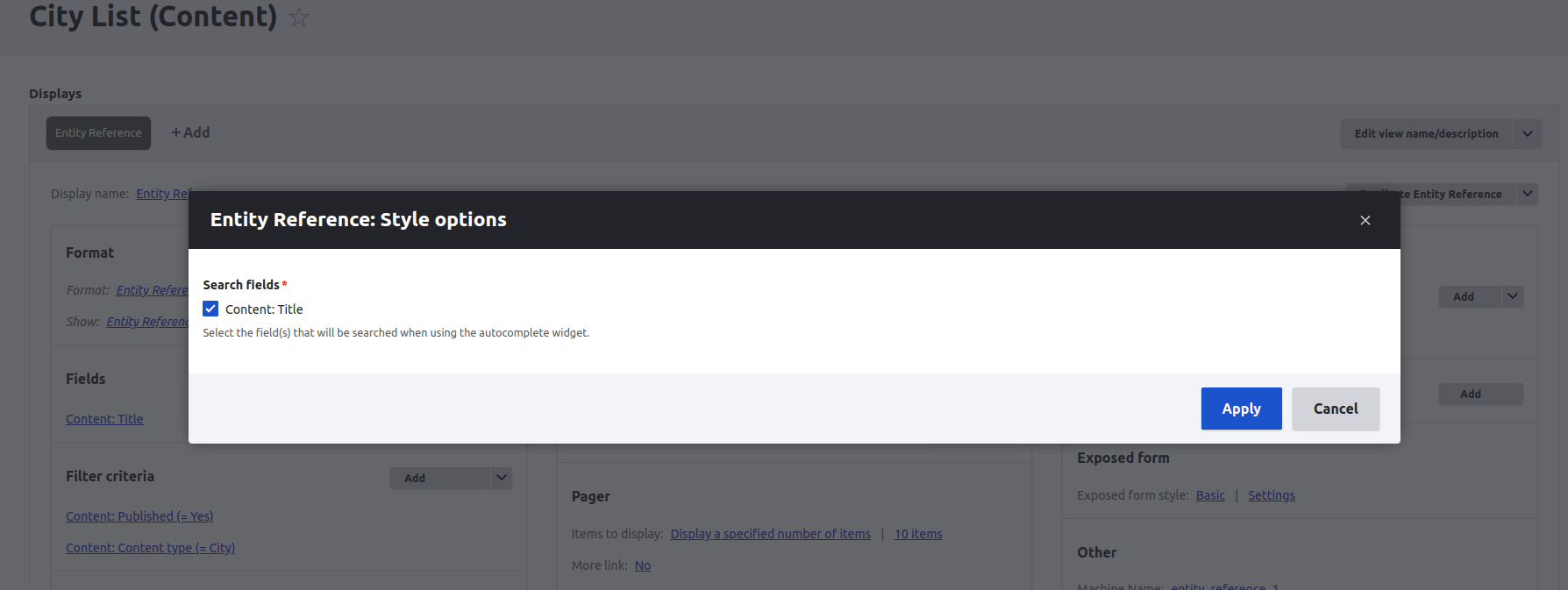This screenshot has width=1568, height=590.
Task: Close the Style options dialog
Action: [x=1365, y=220]
